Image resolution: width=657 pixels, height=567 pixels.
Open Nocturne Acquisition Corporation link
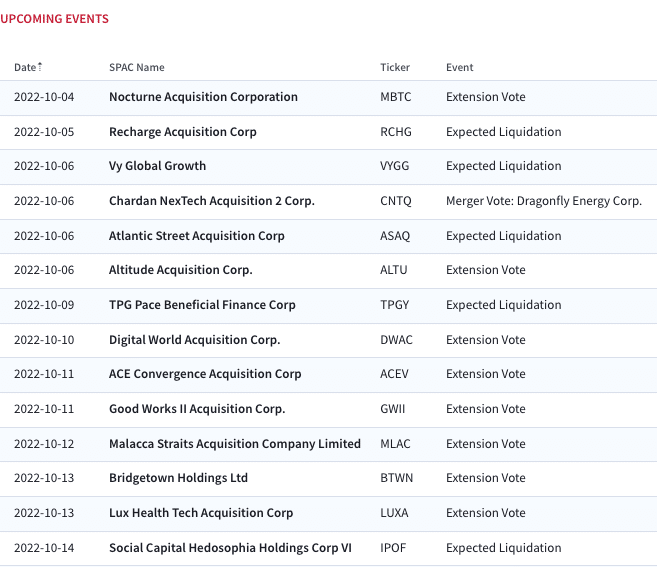click(203, 97)
